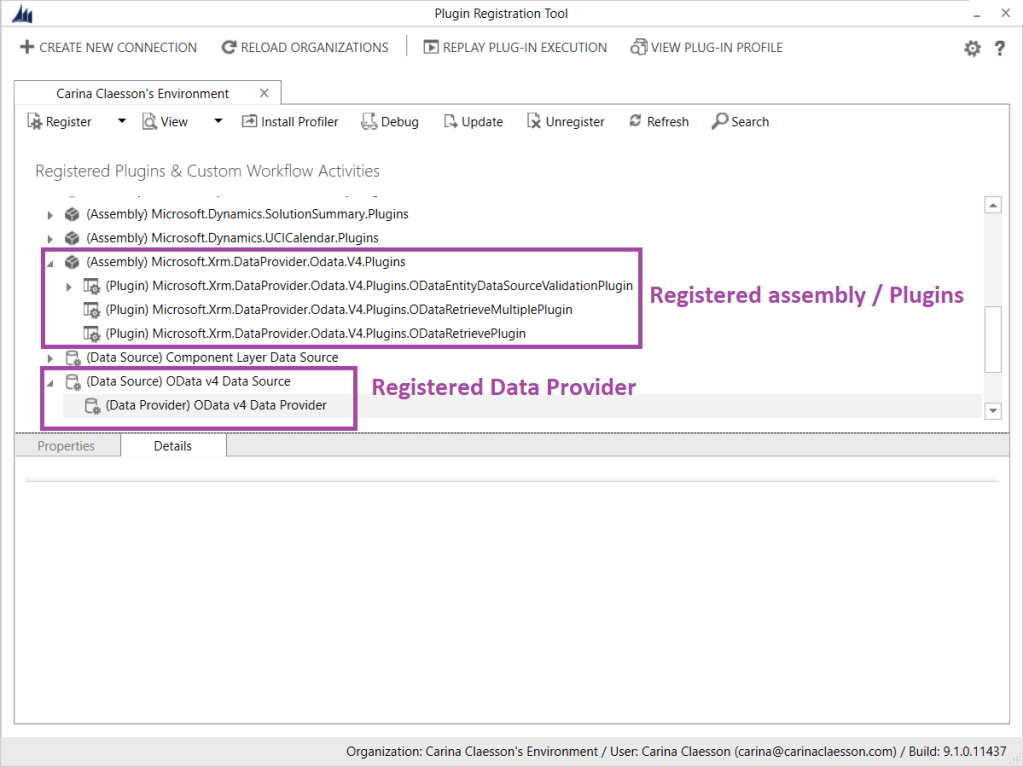Expand the Component Layer Data Source node

point(50,358)
